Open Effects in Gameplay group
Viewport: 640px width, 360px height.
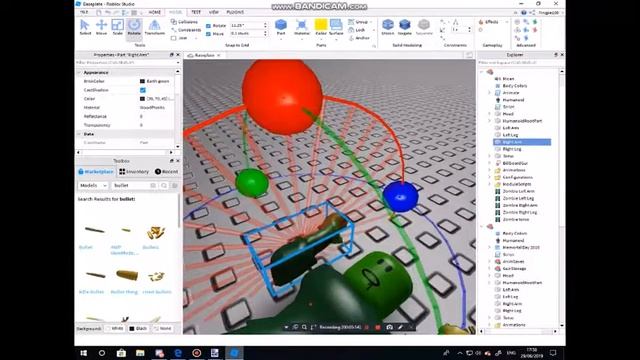[488, 22]
